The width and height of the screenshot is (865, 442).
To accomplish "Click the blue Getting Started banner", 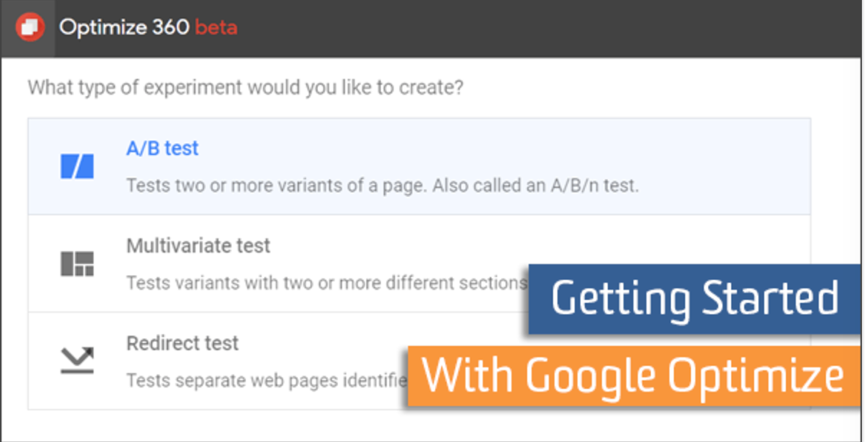I will (x=695, y=299).
